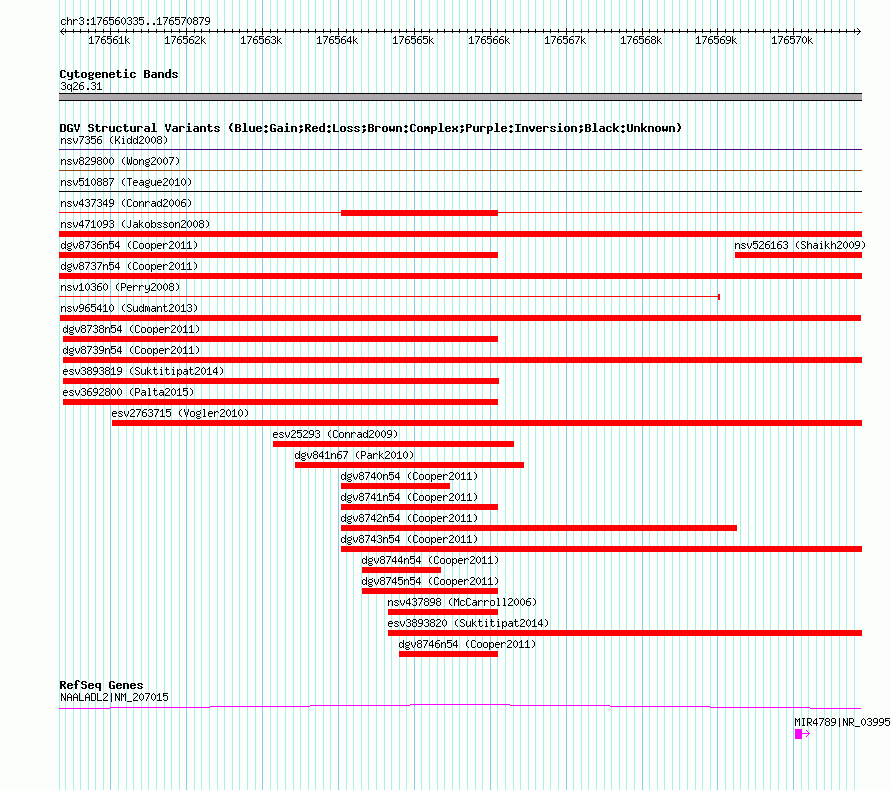Click the magenta MIR4789 gene glyph
Viewport: 890px width, 790px height.
click(x=801, y=734)
